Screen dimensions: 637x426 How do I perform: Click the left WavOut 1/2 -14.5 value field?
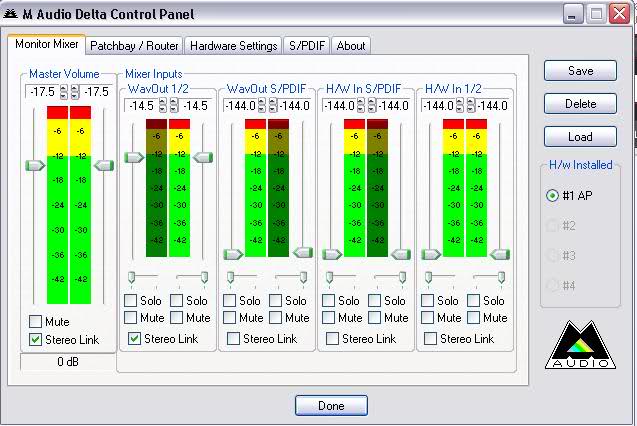click(141, 106)
